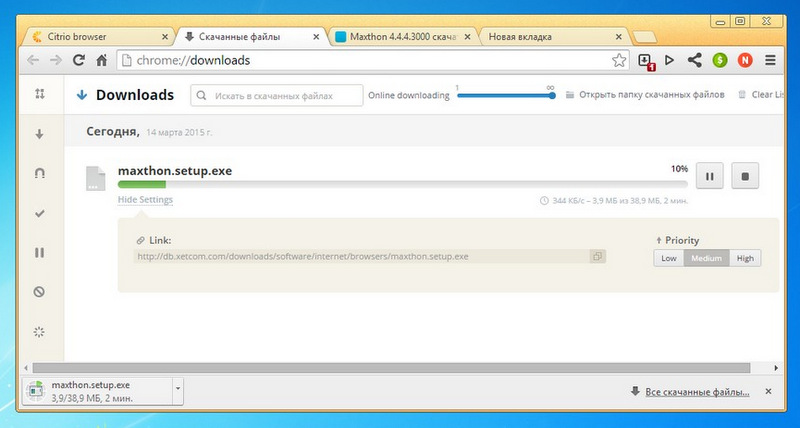The width and height of the screenshot is (800, 428).
Task: Go forward with the forward arrow
Action: [55, 60]
